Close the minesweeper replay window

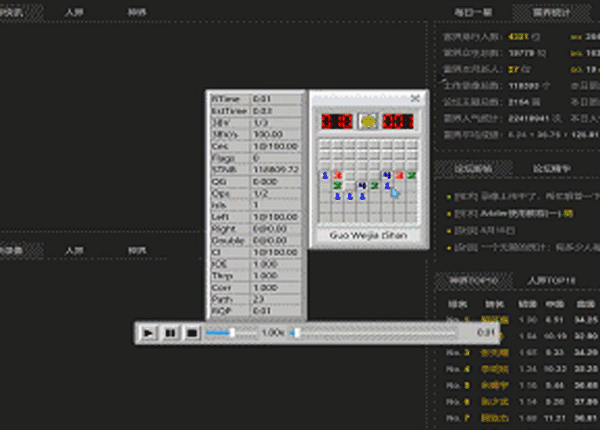(415, 98)
